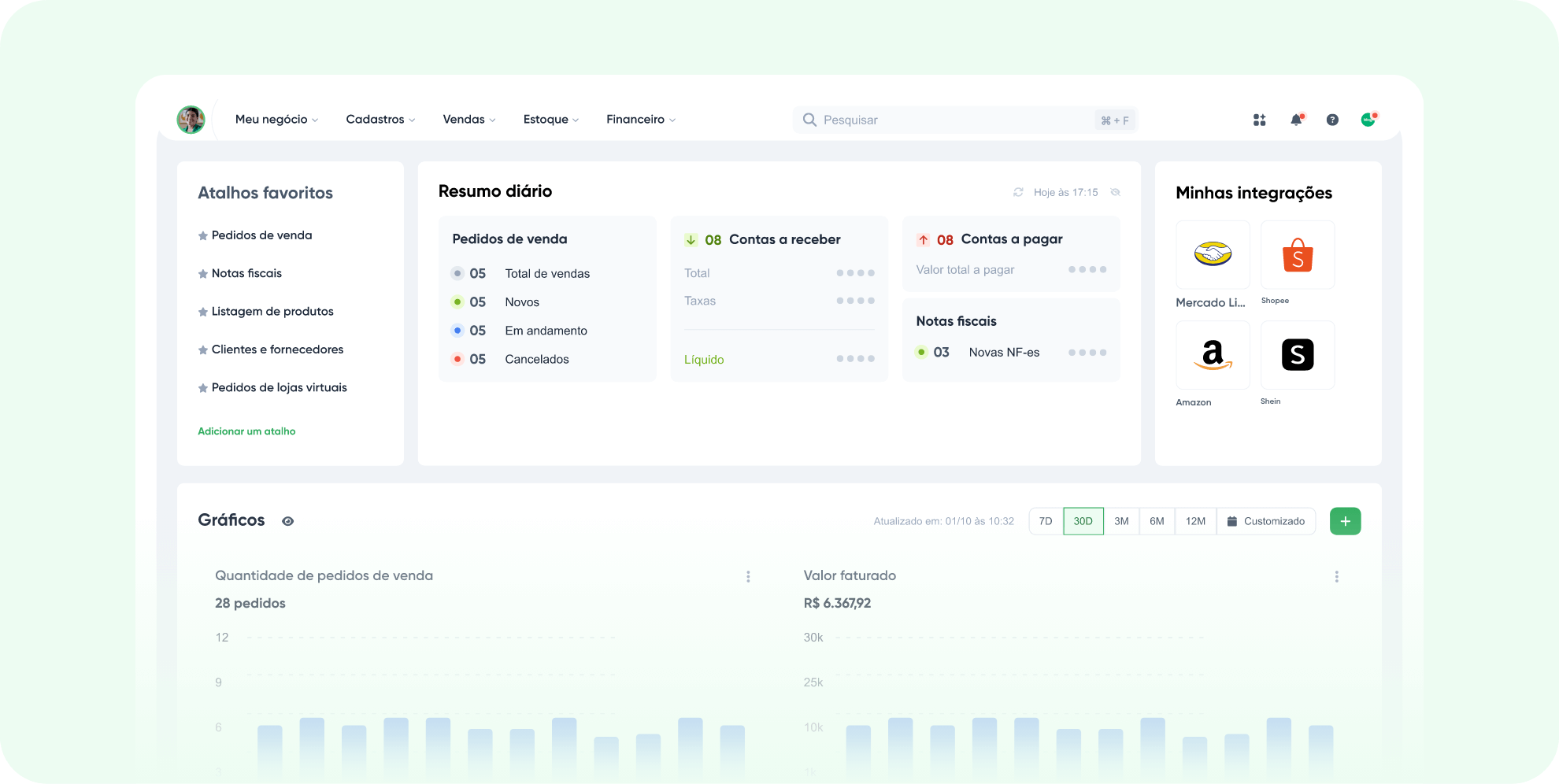The height and width of the screenshot is (784, 1559).
Task: Click the Cancelados orders row
Action: pyautogui.click(x=510, y=359)
